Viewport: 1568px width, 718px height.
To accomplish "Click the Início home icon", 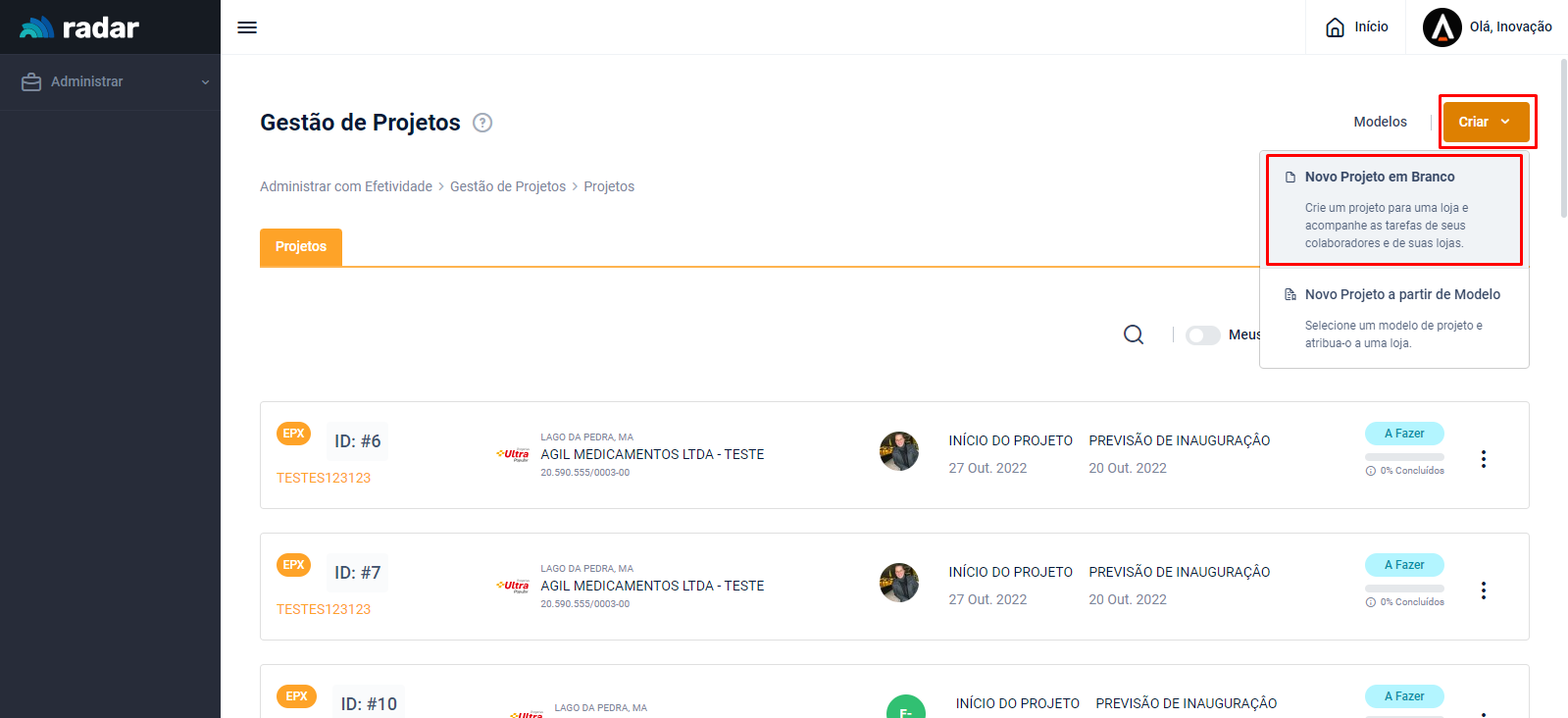I will click(1335, 27).
